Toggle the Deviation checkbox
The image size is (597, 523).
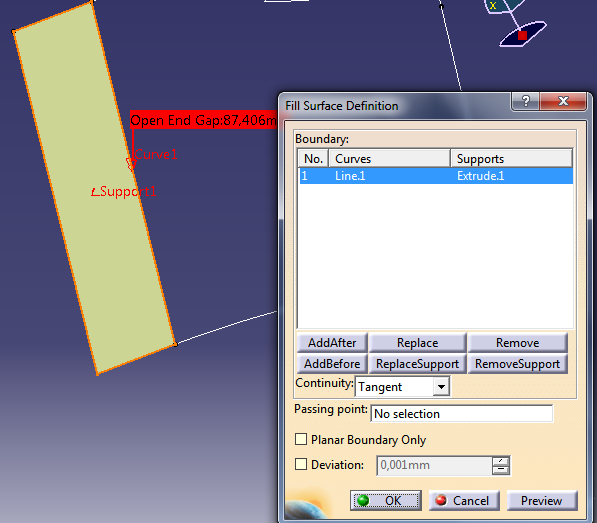pos(301,464)
